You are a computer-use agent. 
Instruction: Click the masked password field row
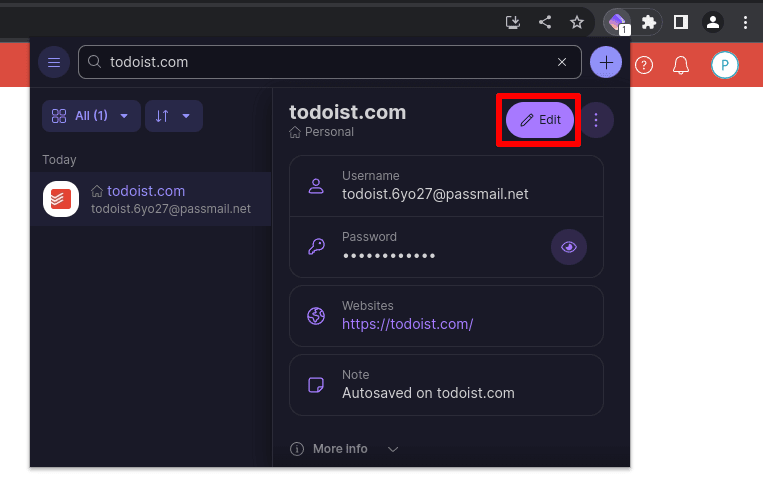point(420,247)
